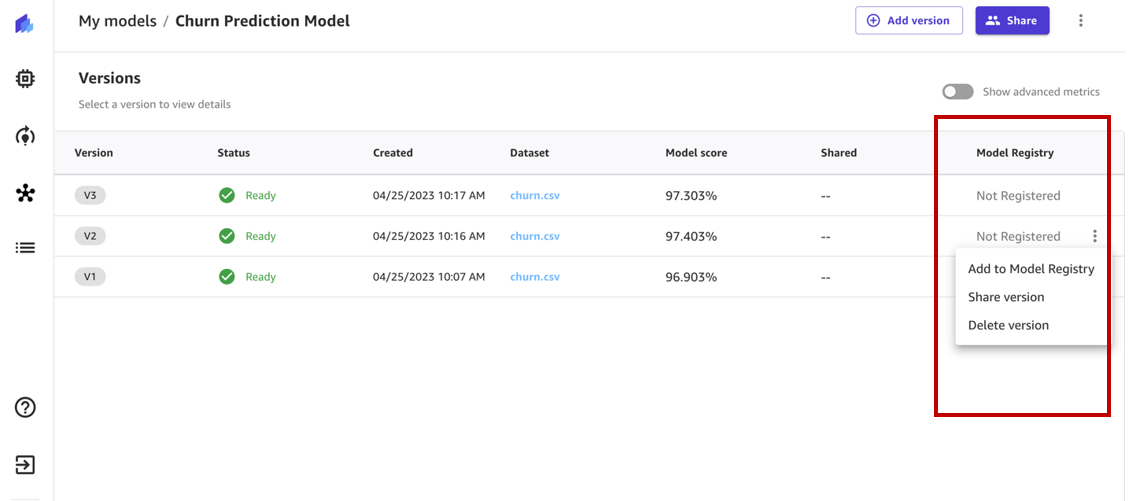Open the three-dot menu for the V2 row
The width and height of the screenshot is (1141, 501).
pyautogui.click(x=1094, y=236)
